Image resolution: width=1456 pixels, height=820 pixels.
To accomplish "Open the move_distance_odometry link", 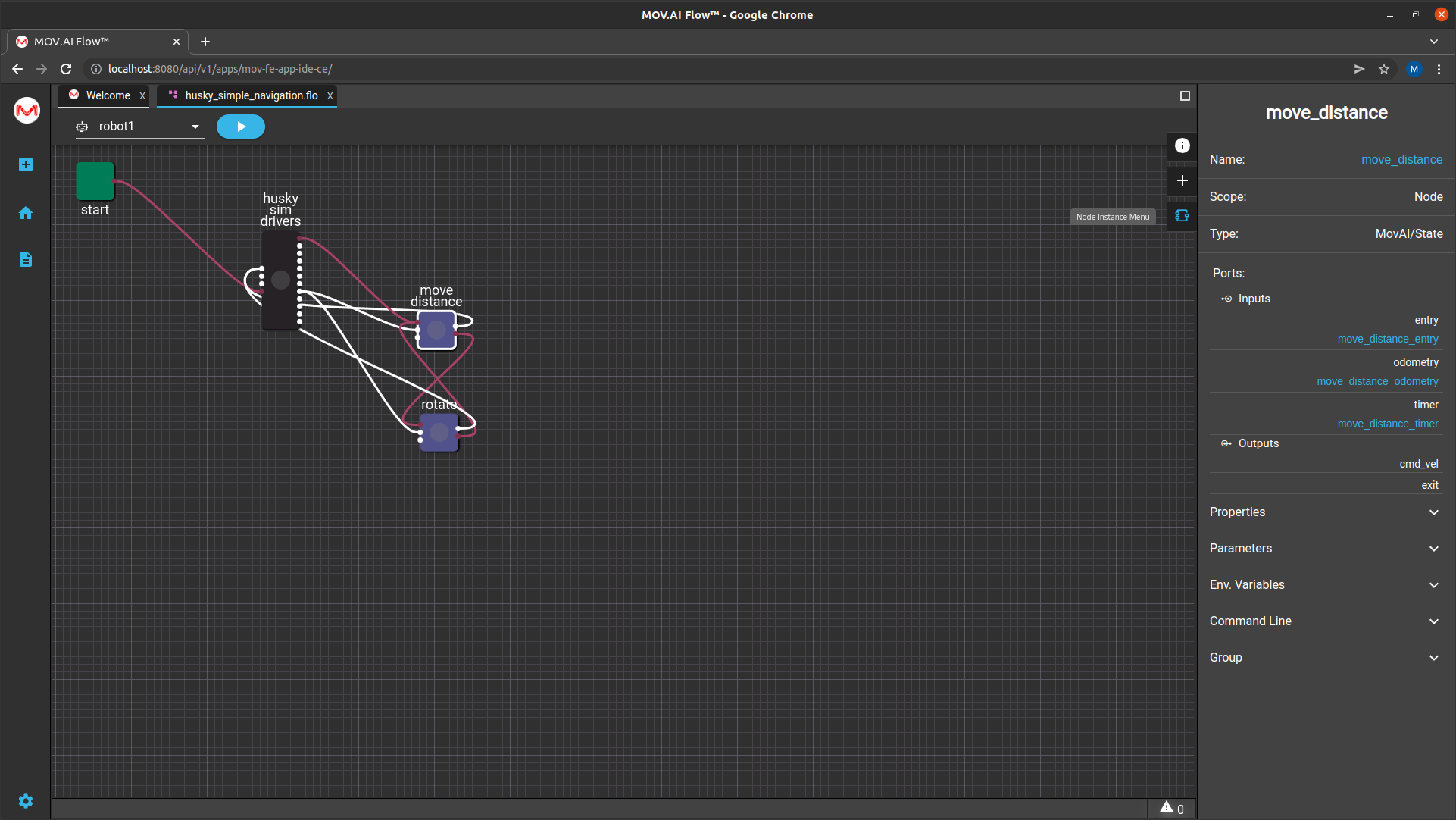I will (1377, 381).
